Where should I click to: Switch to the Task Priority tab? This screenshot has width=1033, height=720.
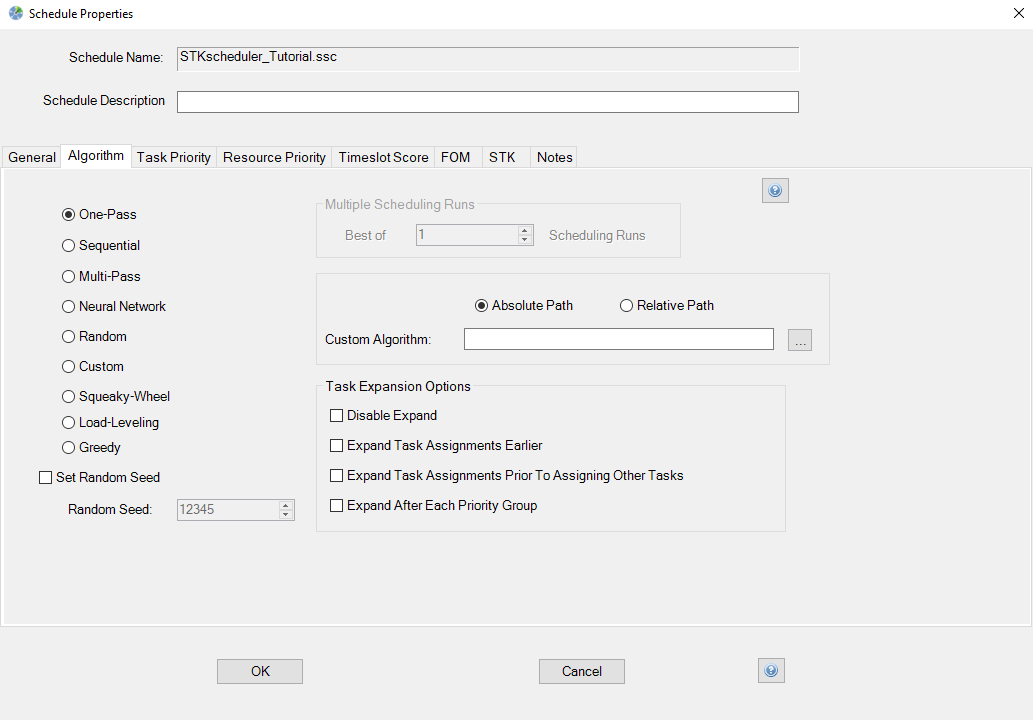pyautogui.click(x=174, y=157)
